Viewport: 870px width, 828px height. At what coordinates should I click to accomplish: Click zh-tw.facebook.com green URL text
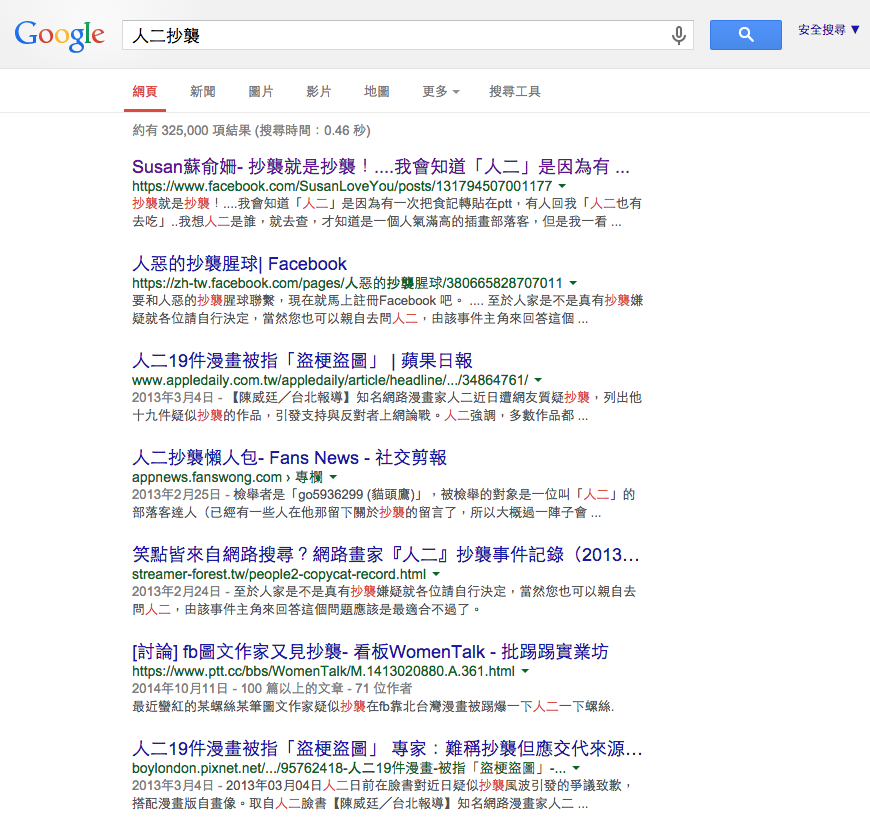(347, 283)
